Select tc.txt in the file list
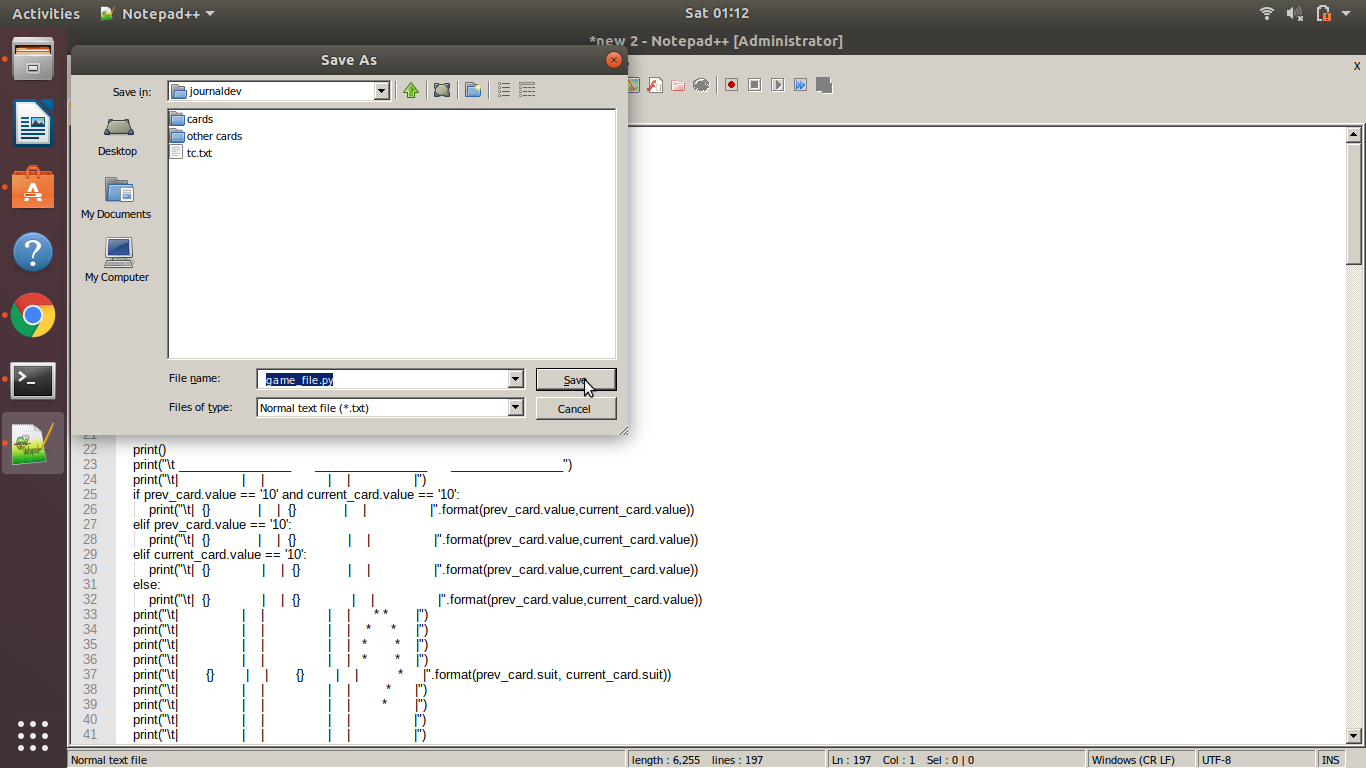 197,153
